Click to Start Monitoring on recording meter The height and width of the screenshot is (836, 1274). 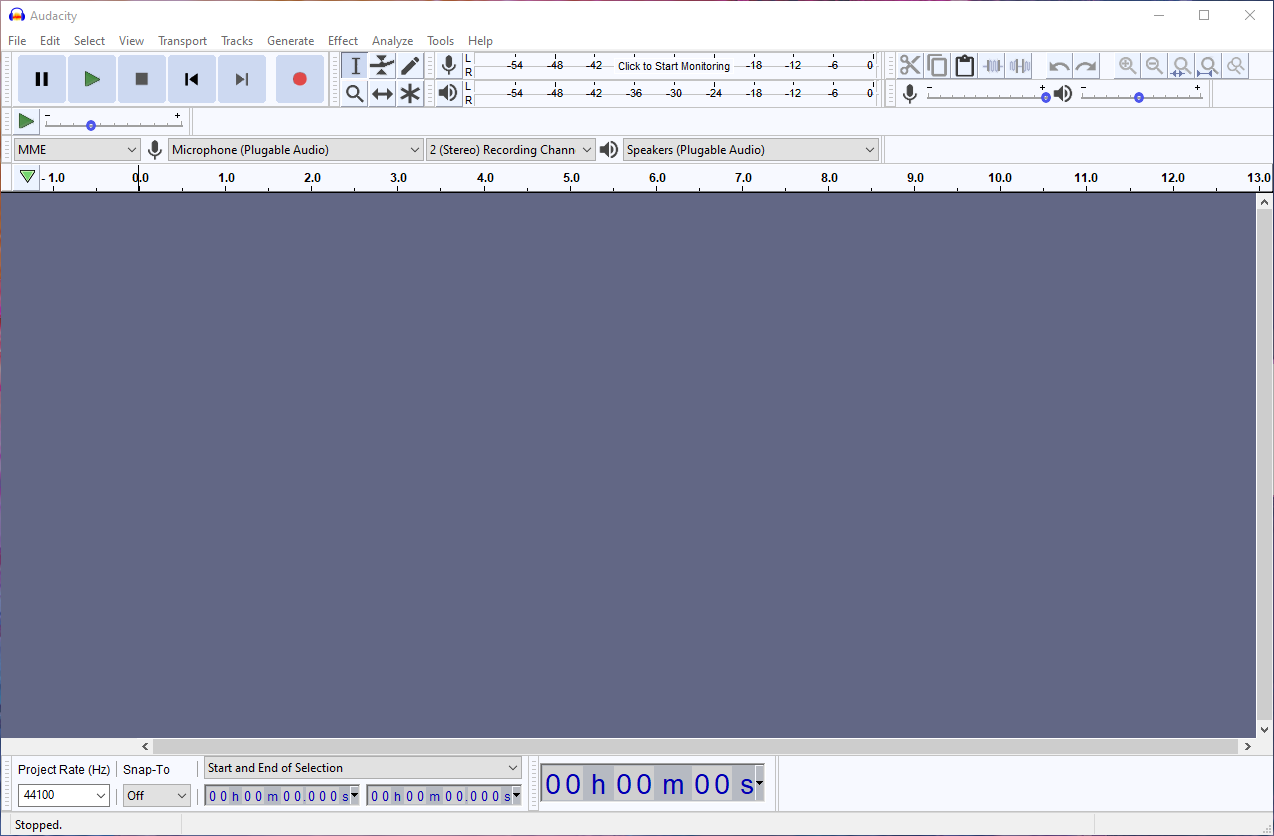[674, 66]
